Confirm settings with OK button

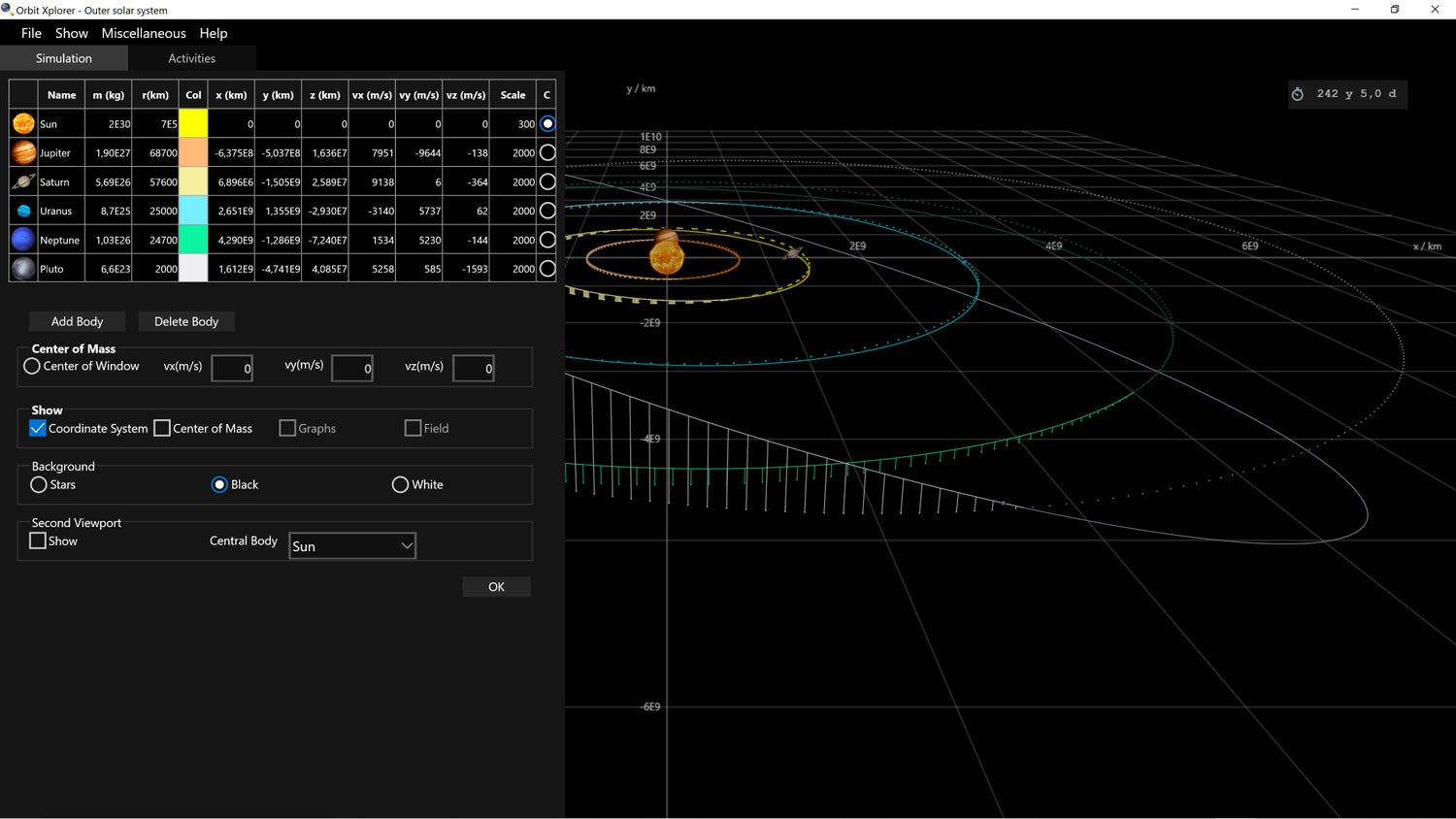496,586
